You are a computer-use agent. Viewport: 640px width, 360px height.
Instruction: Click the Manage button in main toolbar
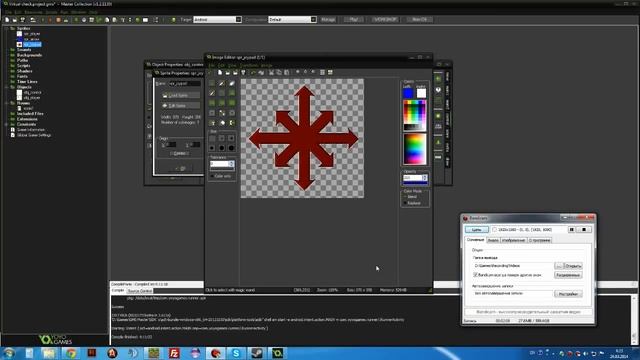(328, 20)
